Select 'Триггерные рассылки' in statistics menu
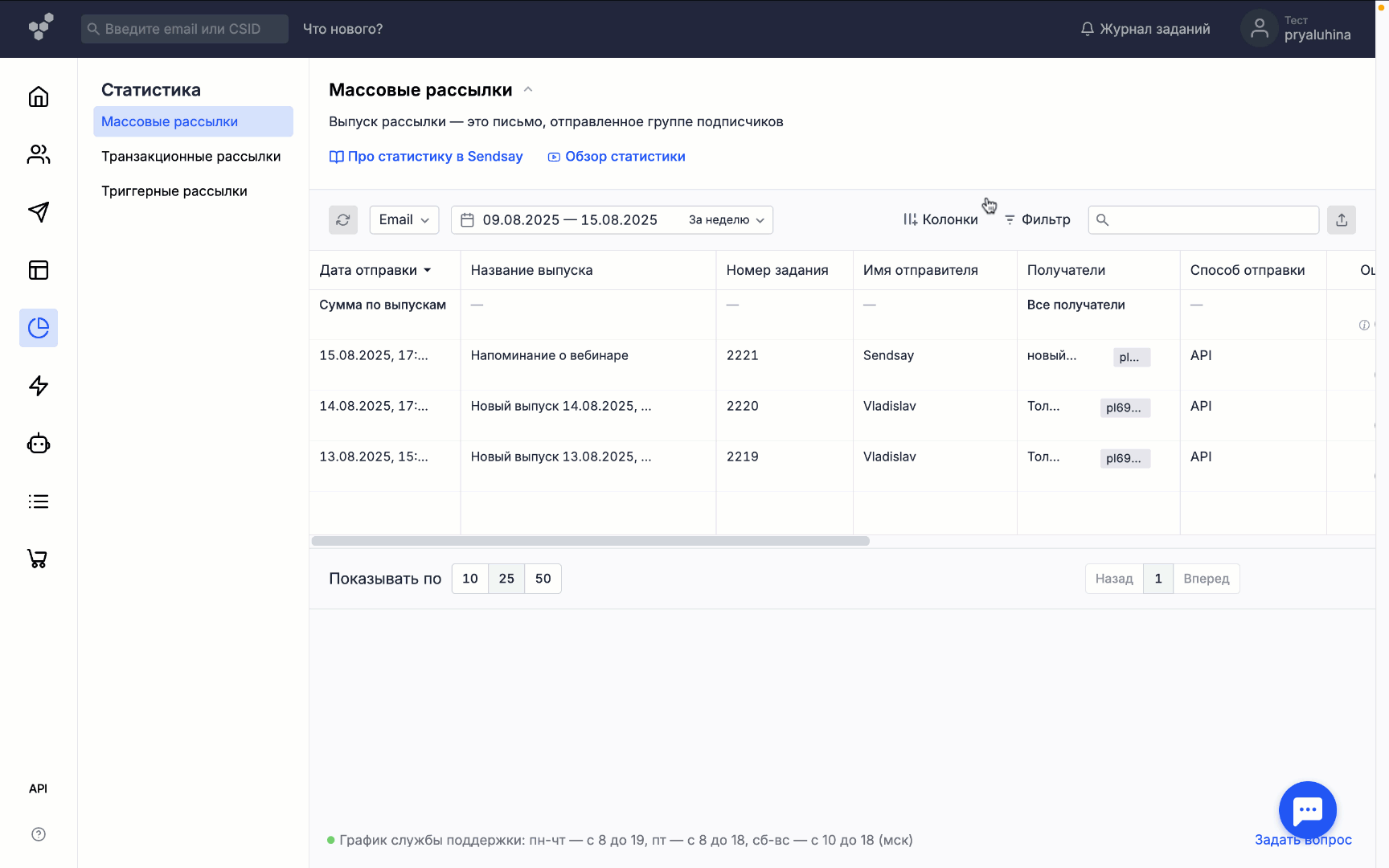The image size is (1389, 868). (174, 191)
